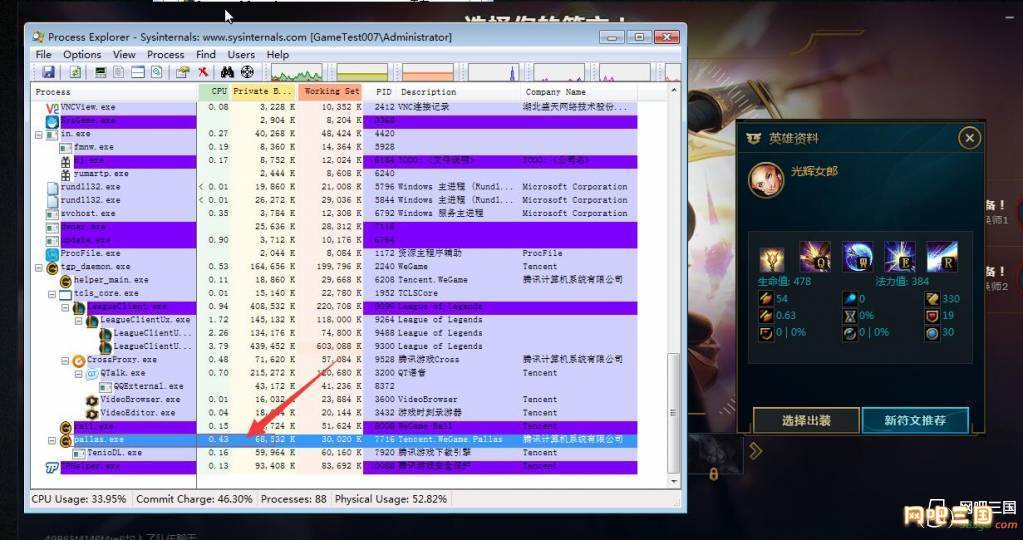
Task: Click the 光辉女郎 champion portrait
Action: coord(766,180)
